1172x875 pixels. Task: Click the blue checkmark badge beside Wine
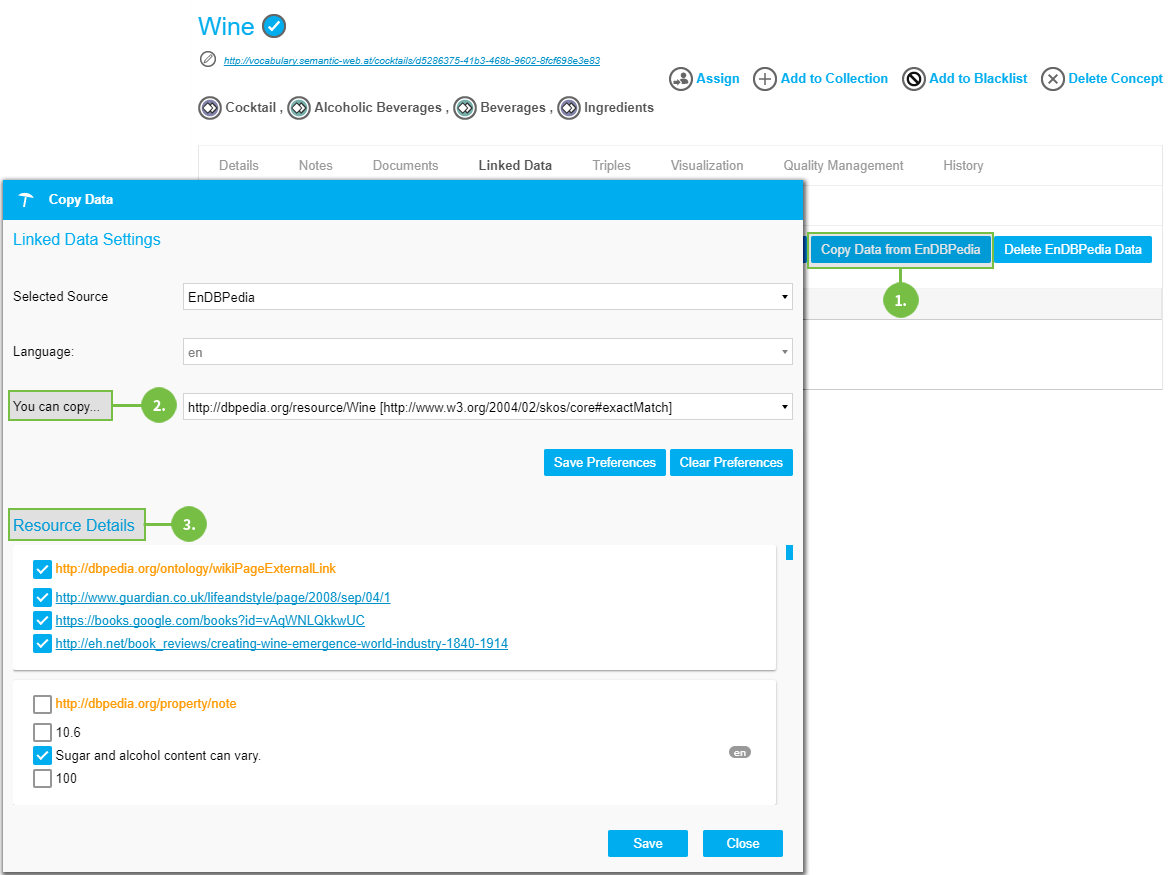tap(273, 27)
